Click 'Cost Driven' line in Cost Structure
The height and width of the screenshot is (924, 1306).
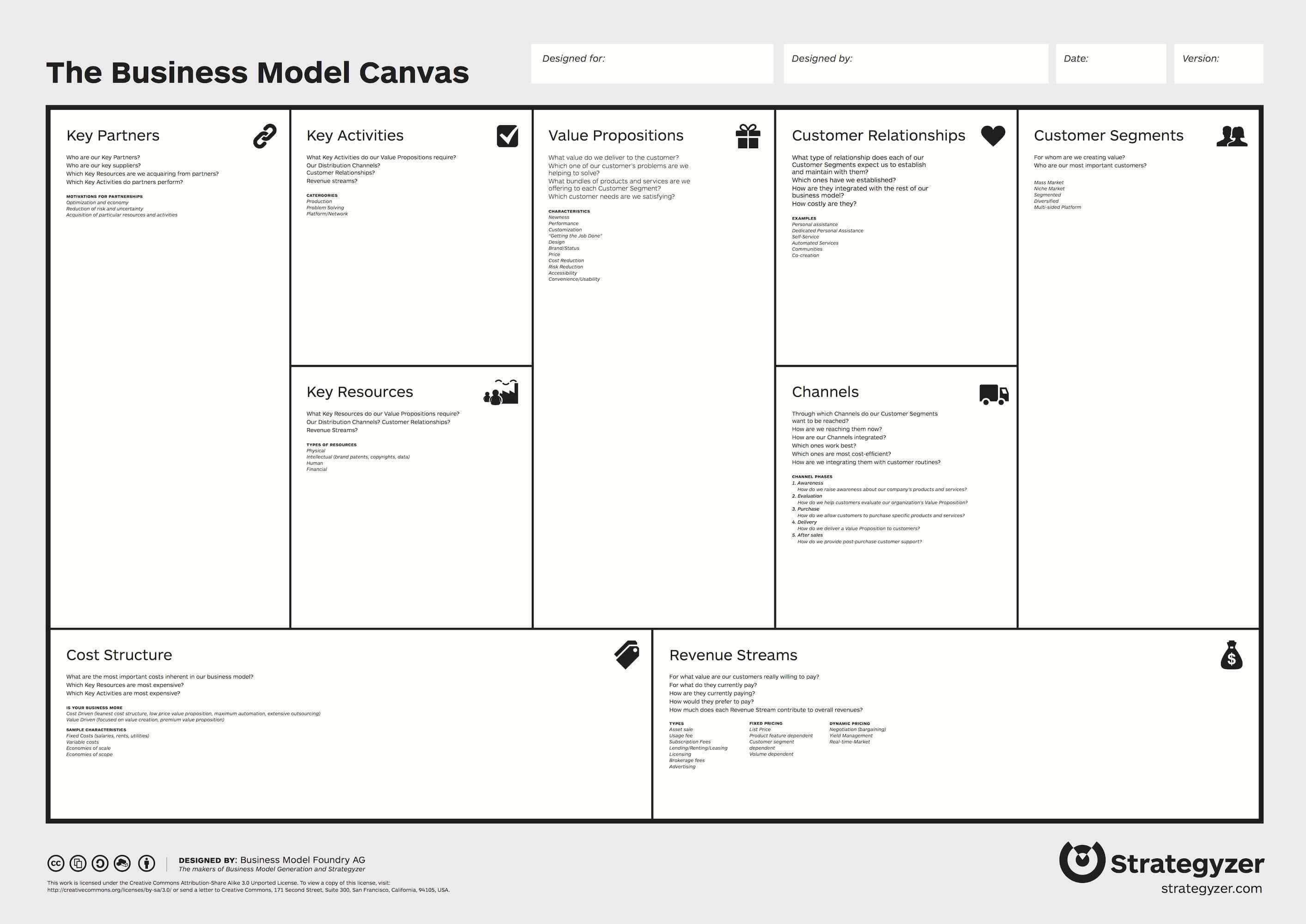tap(193, 713)
